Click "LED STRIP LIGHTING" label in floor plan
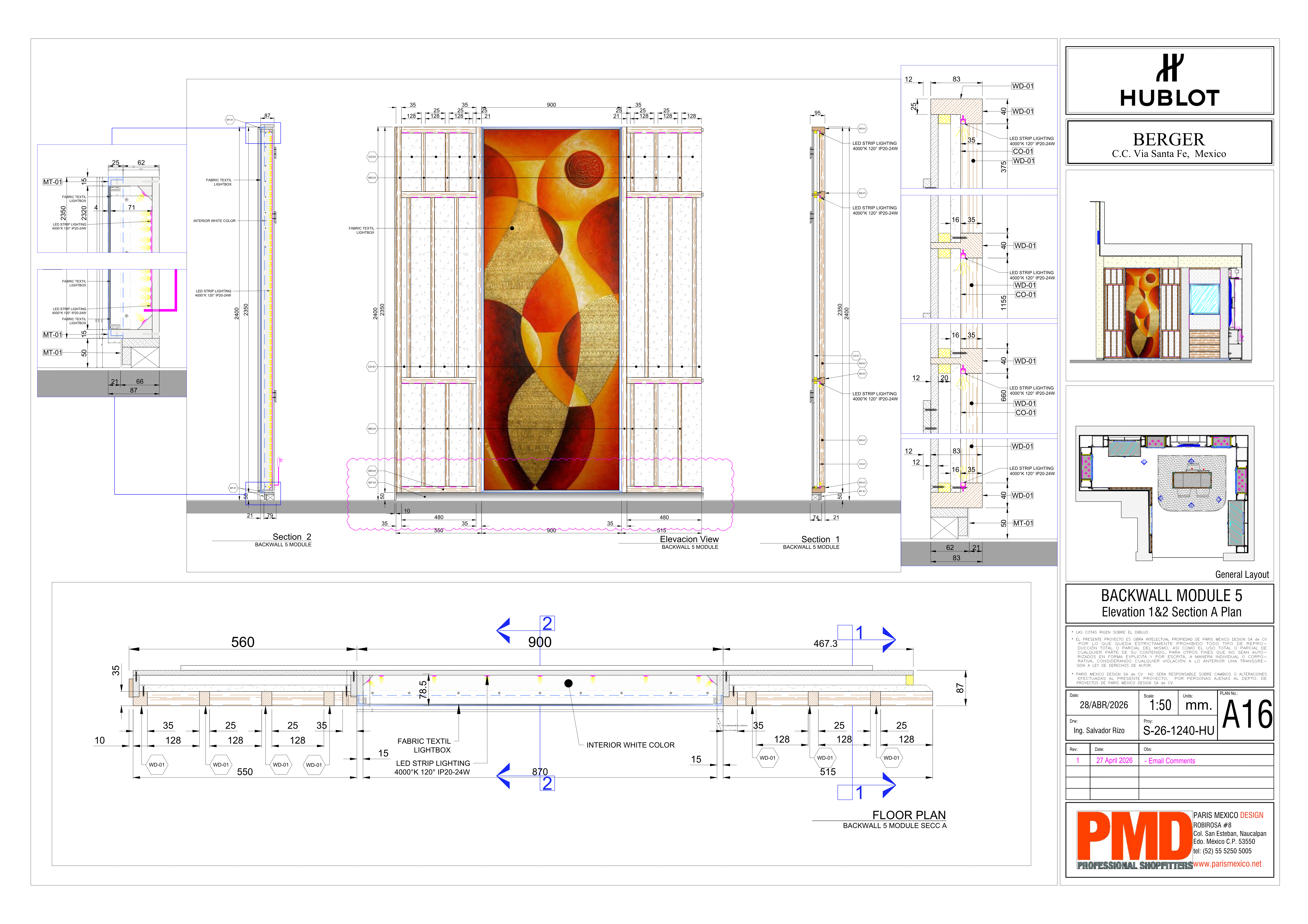Viewport: 1308px width, 924px height. [433, 763]
